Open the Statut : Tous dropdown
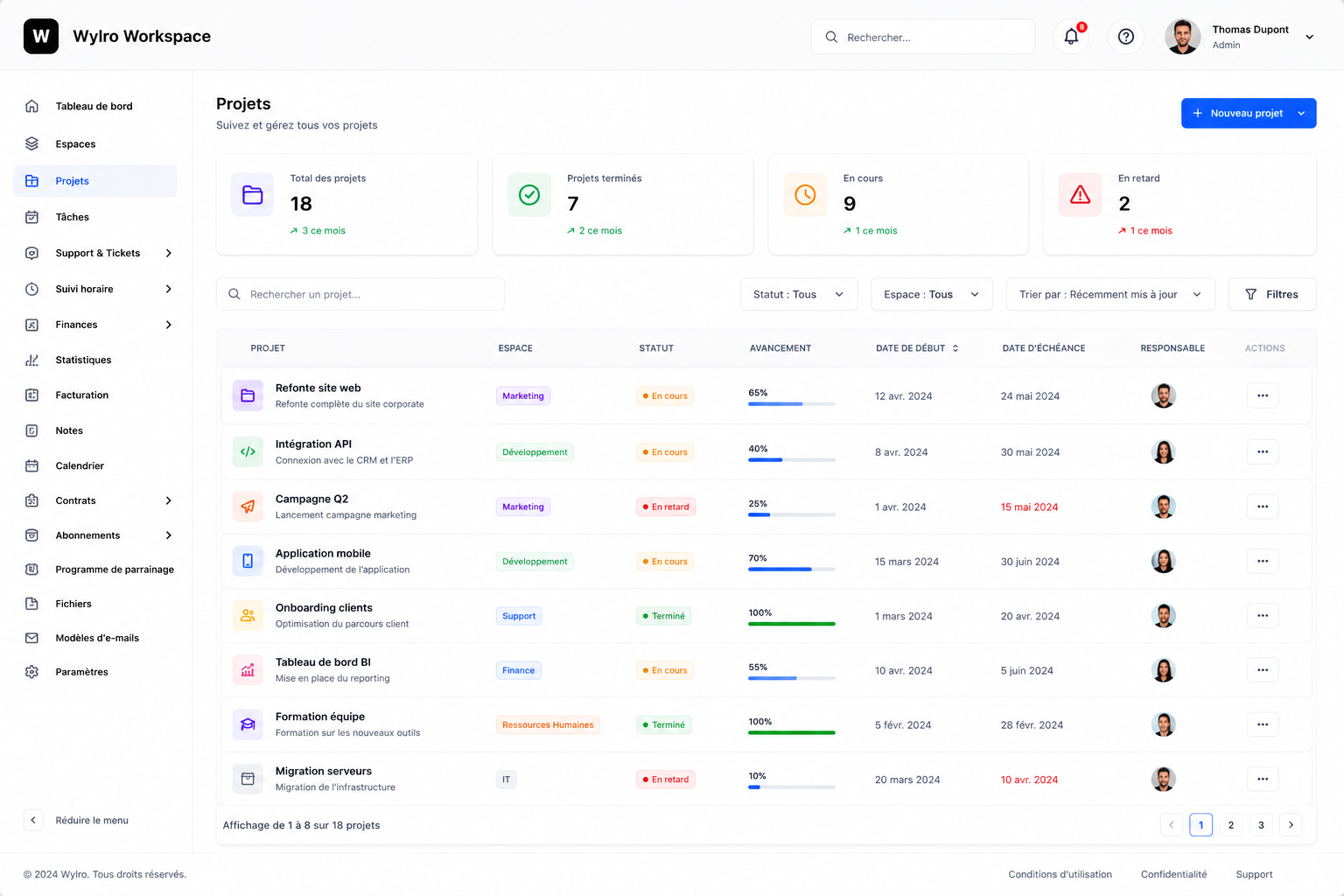The image size is (1344, 896). [799, 295]
